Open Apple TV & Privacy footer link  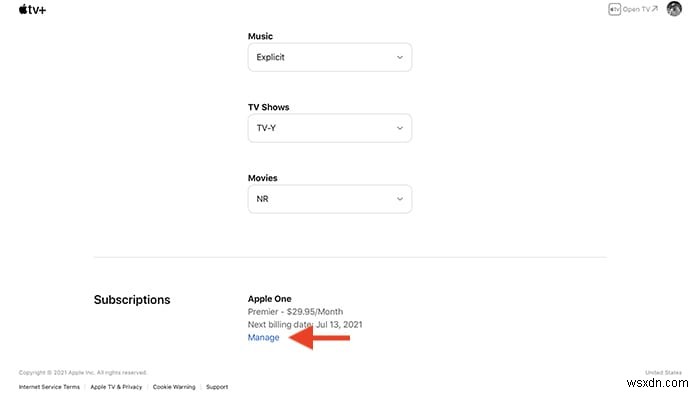pos(116,387)
